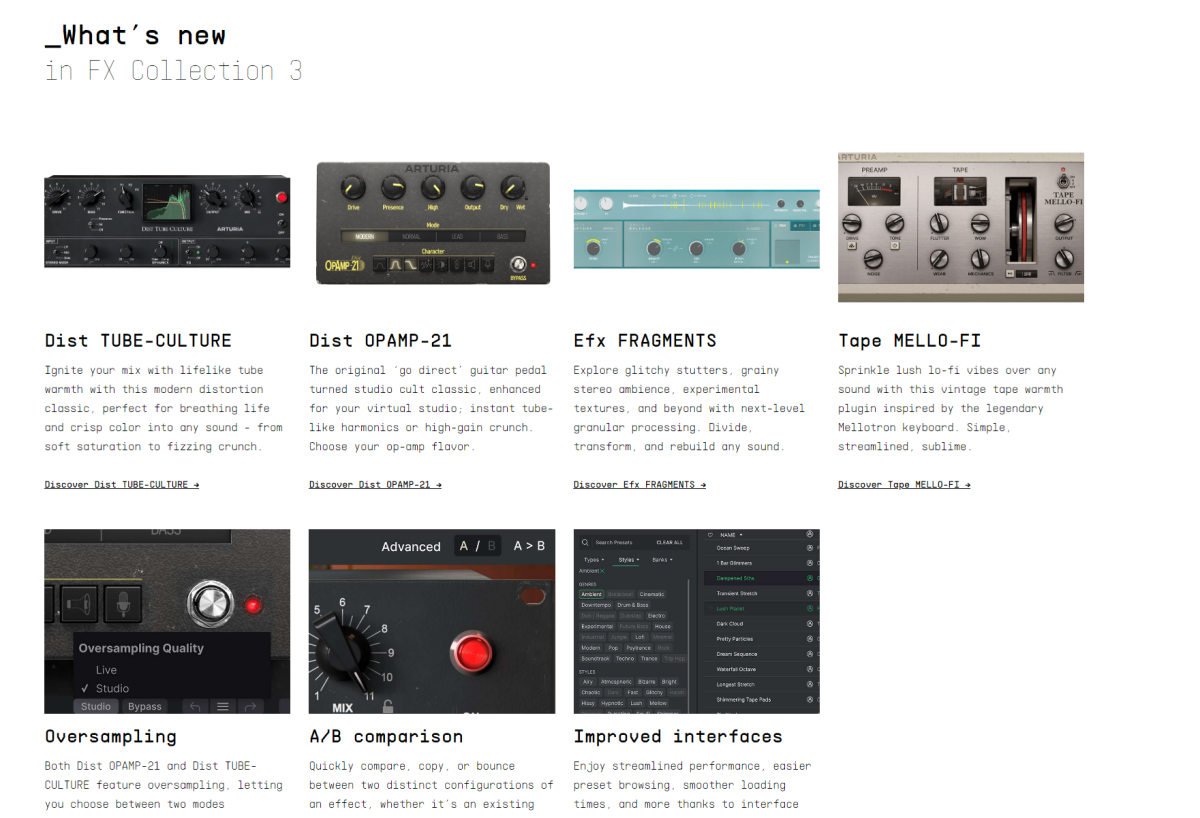This screenshot has height=818, width=1200.
Task: Follow the Discover Dist TUBE-CULTURE link
Action: 122,485
